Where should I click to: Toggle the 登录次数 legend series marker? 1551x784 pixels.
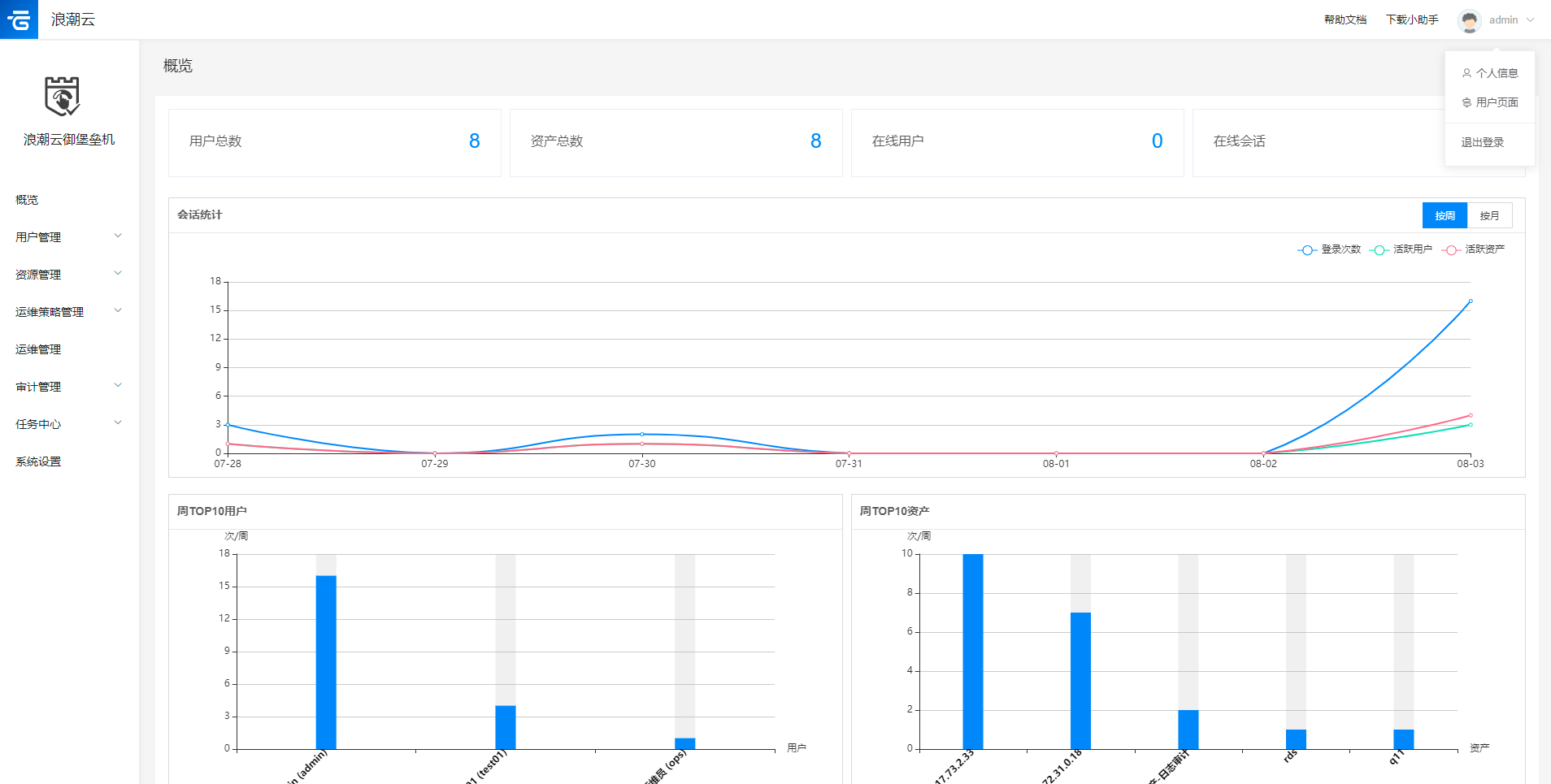tap(1306, 249)
